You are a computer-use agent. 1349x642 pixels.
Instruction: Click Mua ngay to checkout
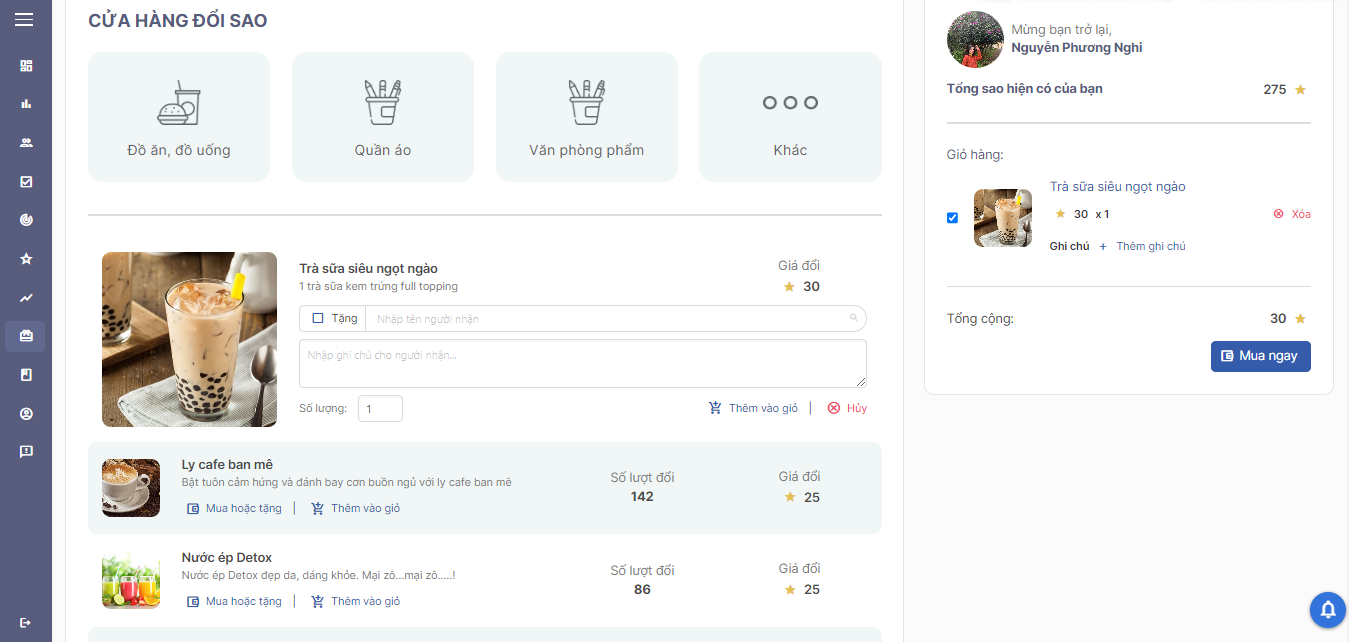coord(1260,356)
